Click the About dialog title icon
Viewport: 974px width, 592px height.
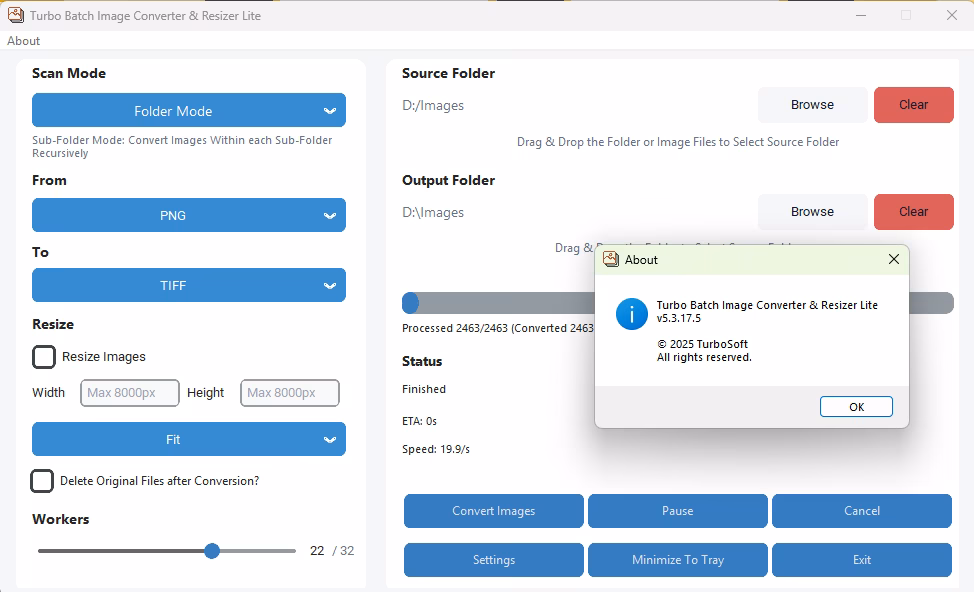611,259
